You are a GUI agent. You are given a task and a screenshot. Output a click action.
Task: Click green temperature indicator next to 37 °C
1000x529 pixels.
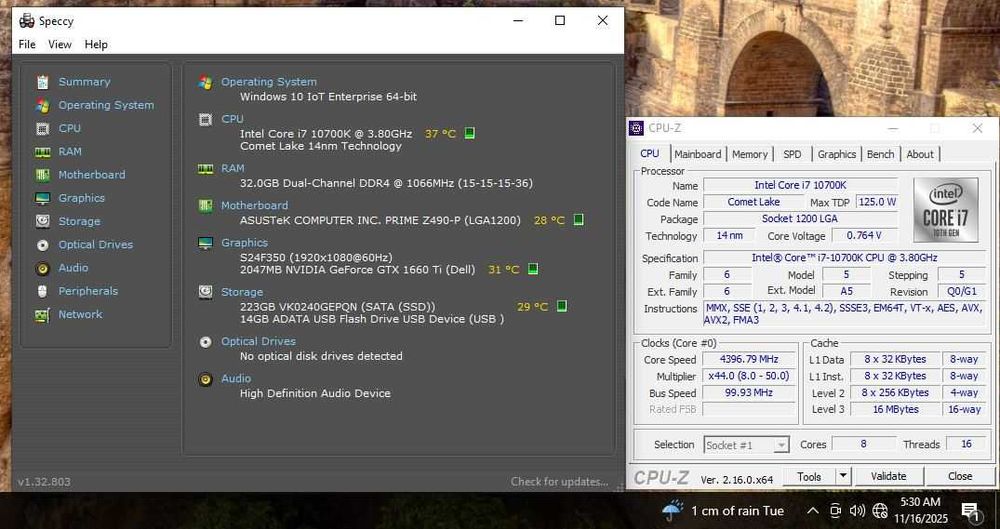click(469, 133)
